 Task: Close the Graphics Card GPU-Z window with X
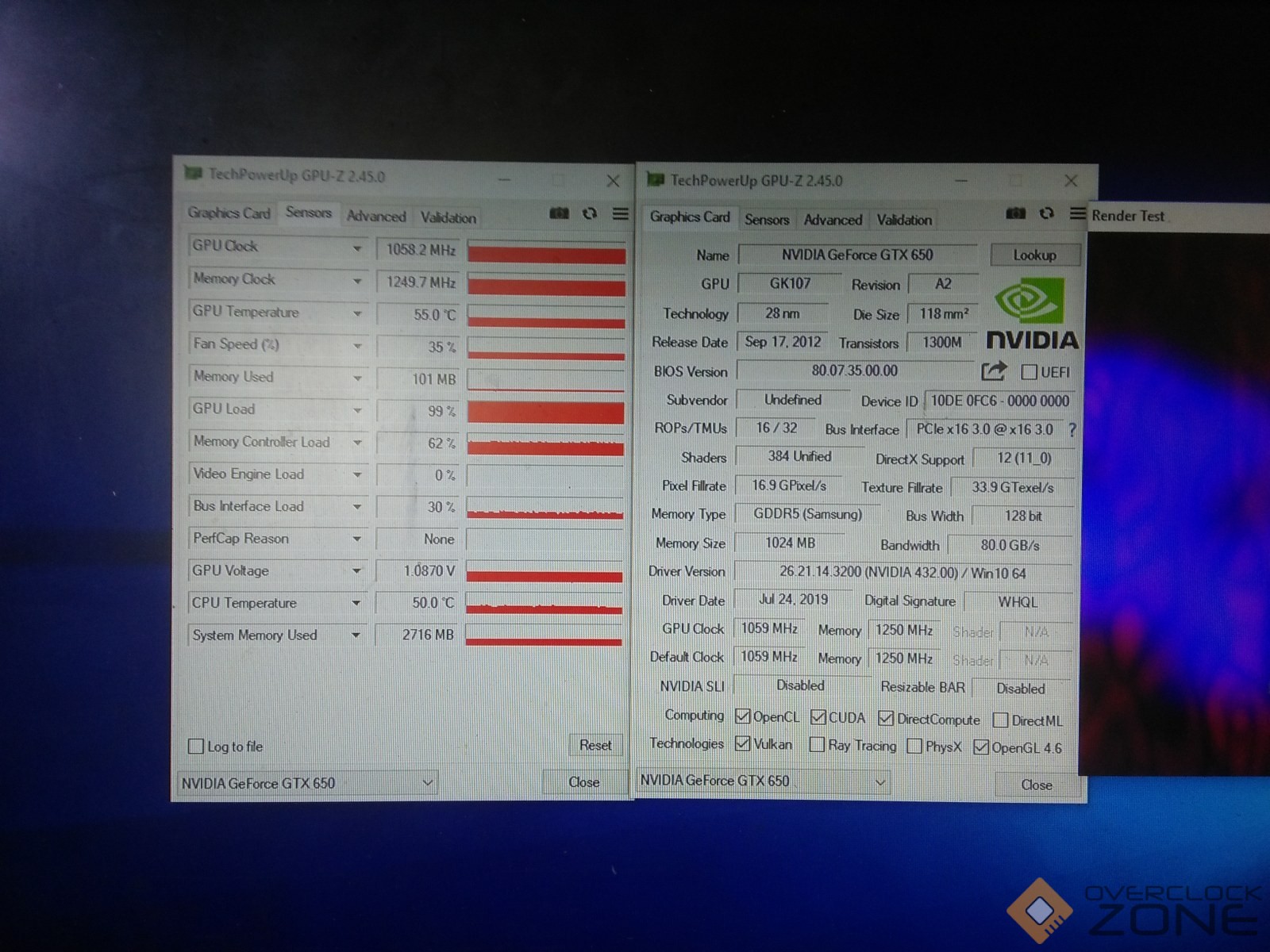[x=1071, y=181]
